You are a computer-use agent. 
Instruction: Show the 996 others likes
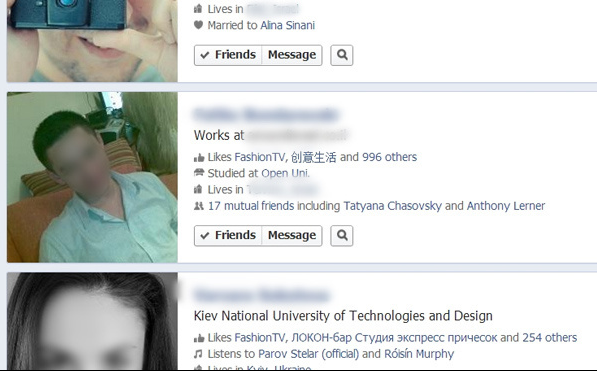tap(389, 157)
